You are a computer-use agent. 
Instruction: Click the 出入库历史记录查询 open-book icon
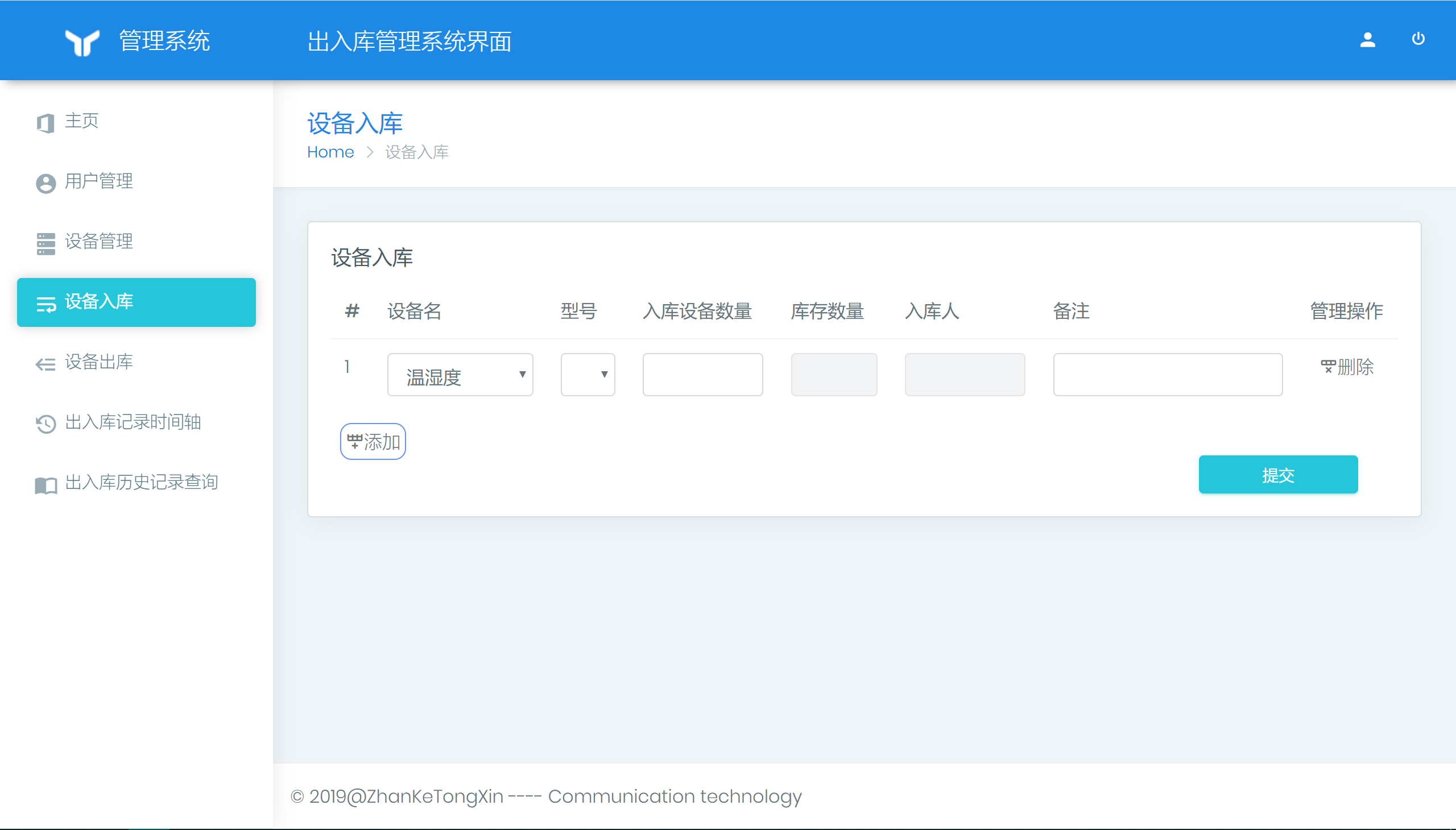[45, 485]
